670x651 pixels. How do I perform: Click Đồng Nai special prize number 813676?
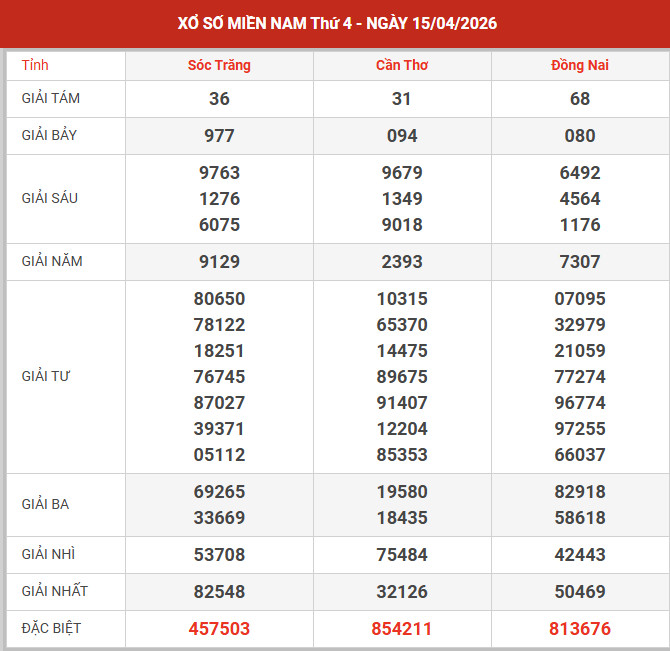coord(579,629)
